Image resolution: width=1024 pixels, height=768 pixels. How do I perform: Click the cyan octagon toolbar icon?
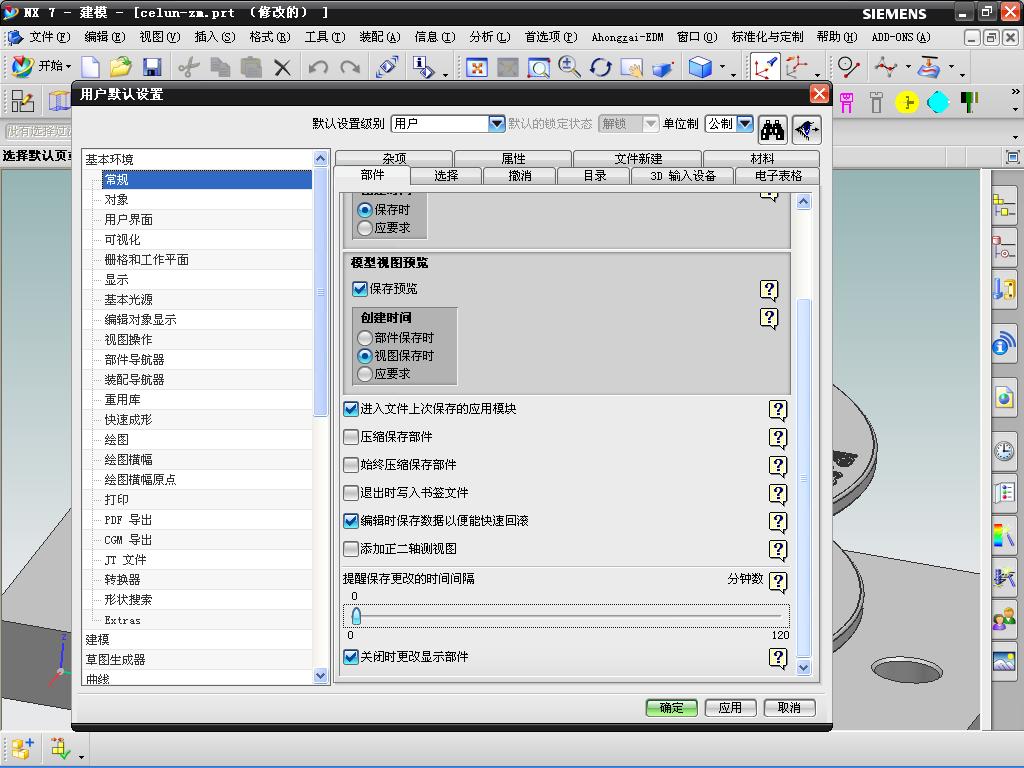[x=938, y=103]
